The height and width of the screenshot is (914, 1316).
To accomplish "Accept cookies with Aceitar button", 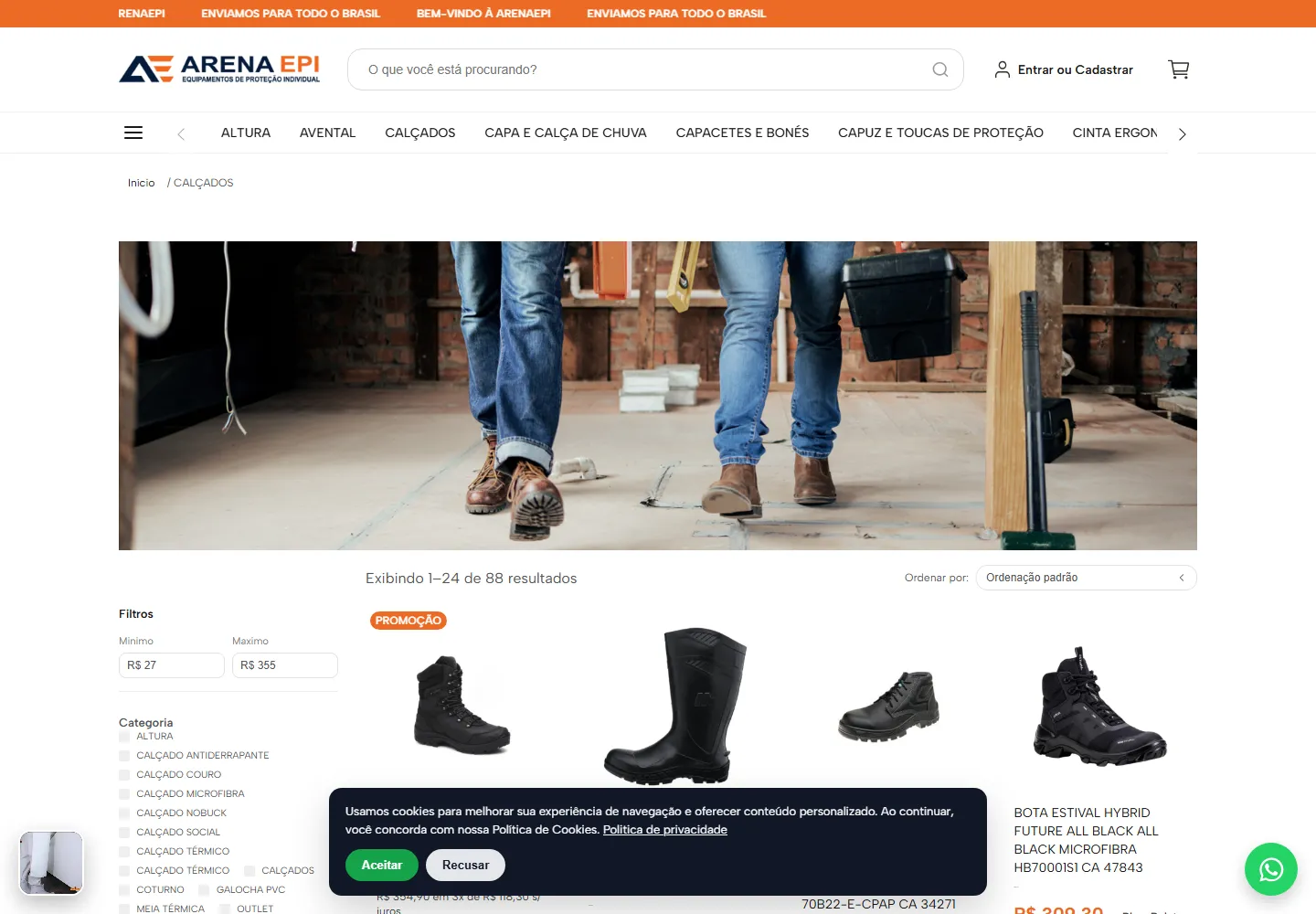I will click(x=382, y=865).
